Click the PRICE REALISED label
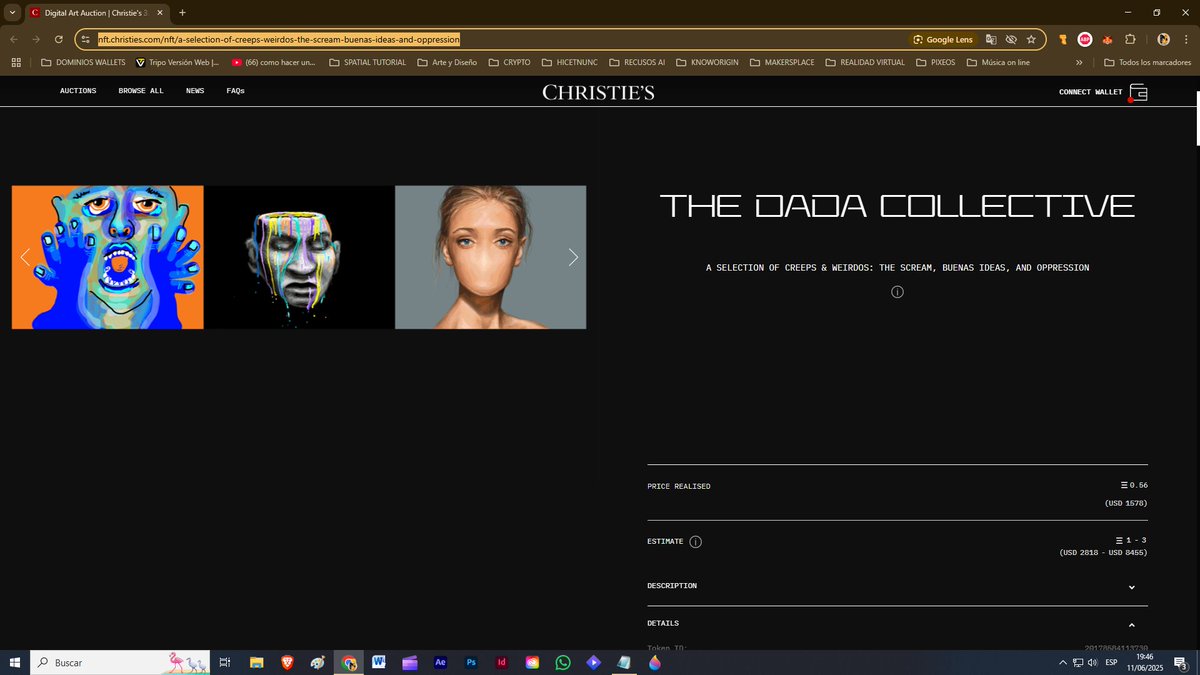 679,486
